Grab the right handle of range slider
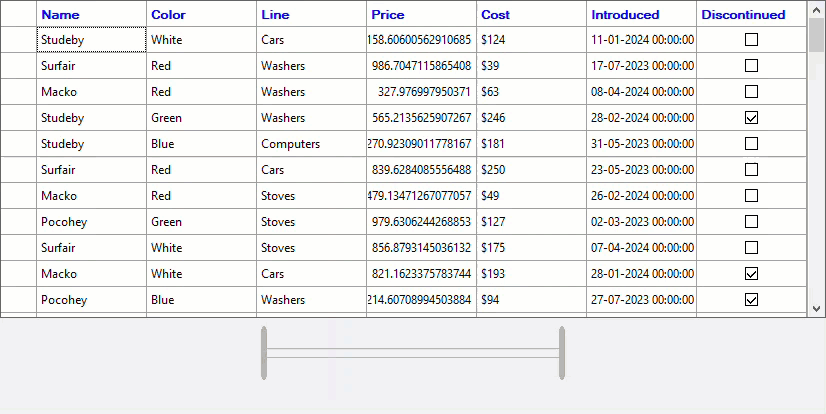Screen dimensions: 826x414 click(562, 353)
